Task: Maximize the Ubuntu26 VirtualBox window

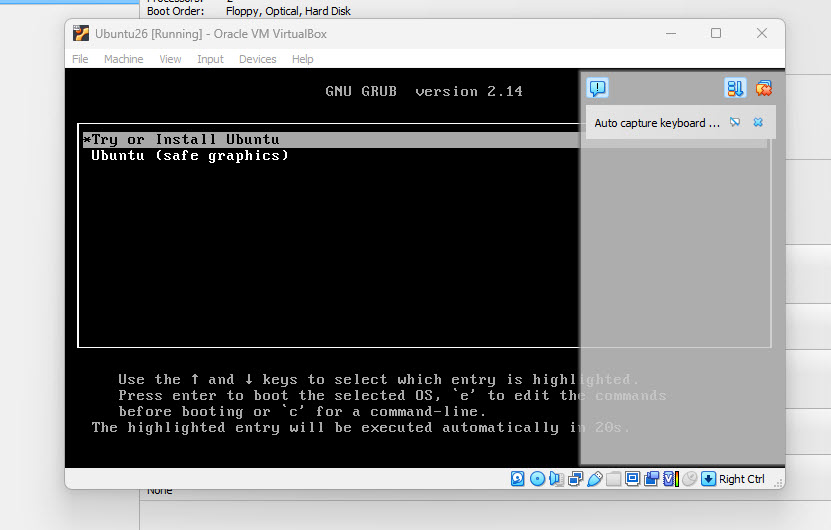Action: coord(715,33)
